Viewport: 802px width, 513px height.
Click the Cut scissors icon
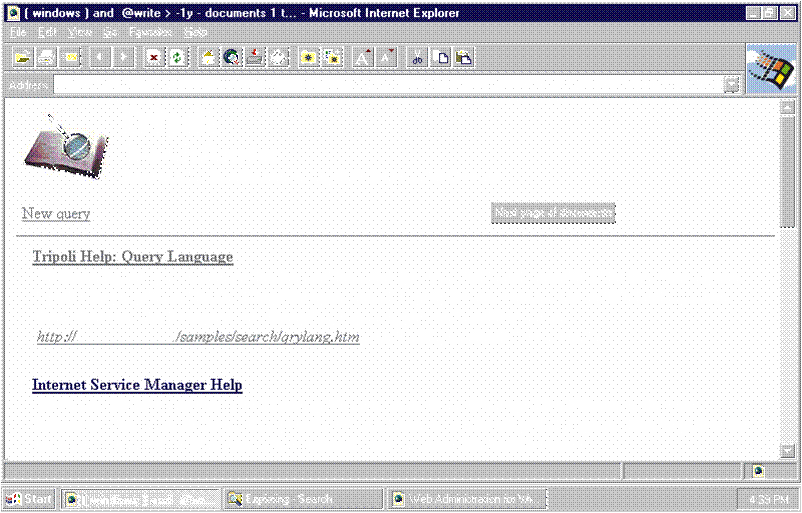417,57
